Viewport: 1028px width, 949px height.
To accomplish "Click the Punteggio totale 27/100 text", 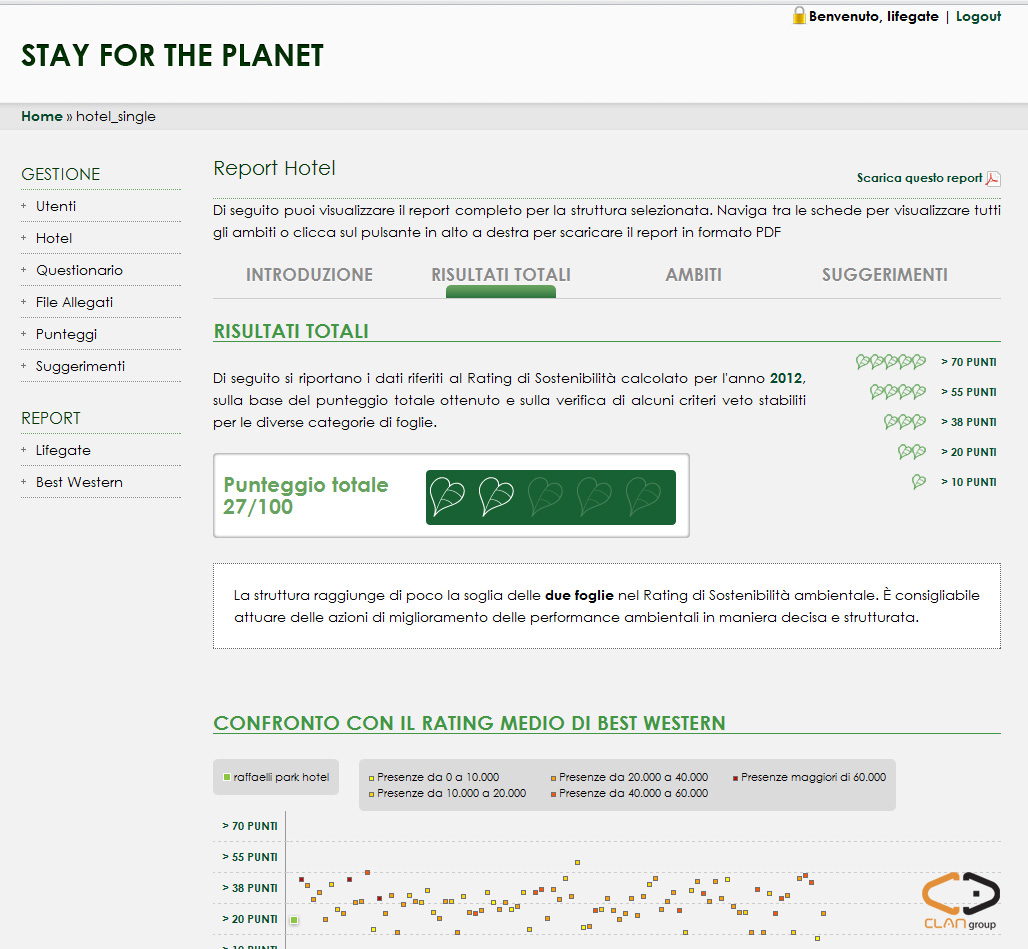I will click(x=306, y=495).
